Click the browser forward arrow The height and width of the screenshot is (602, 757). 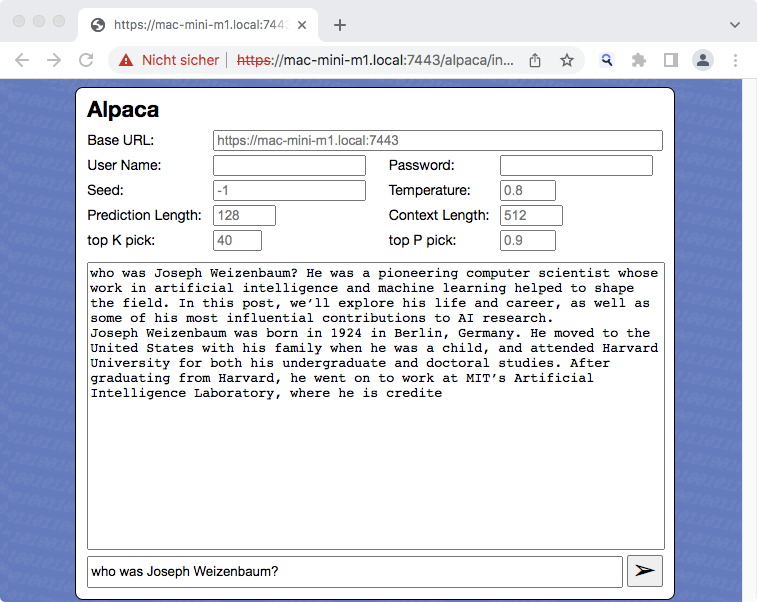coord(54,60)
